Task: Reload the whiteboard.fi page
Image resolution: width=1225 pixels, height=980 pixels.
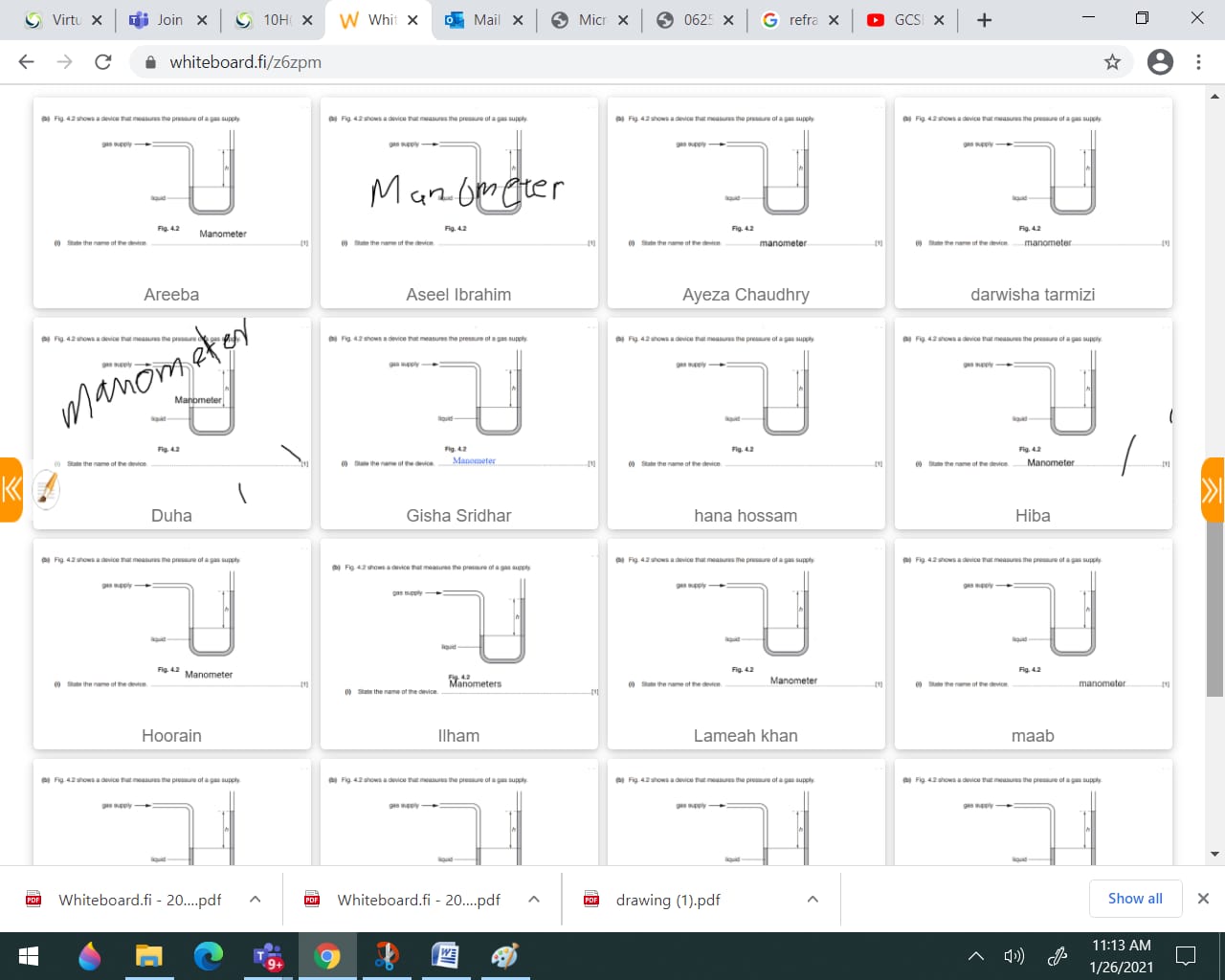Action: [103, 60]
